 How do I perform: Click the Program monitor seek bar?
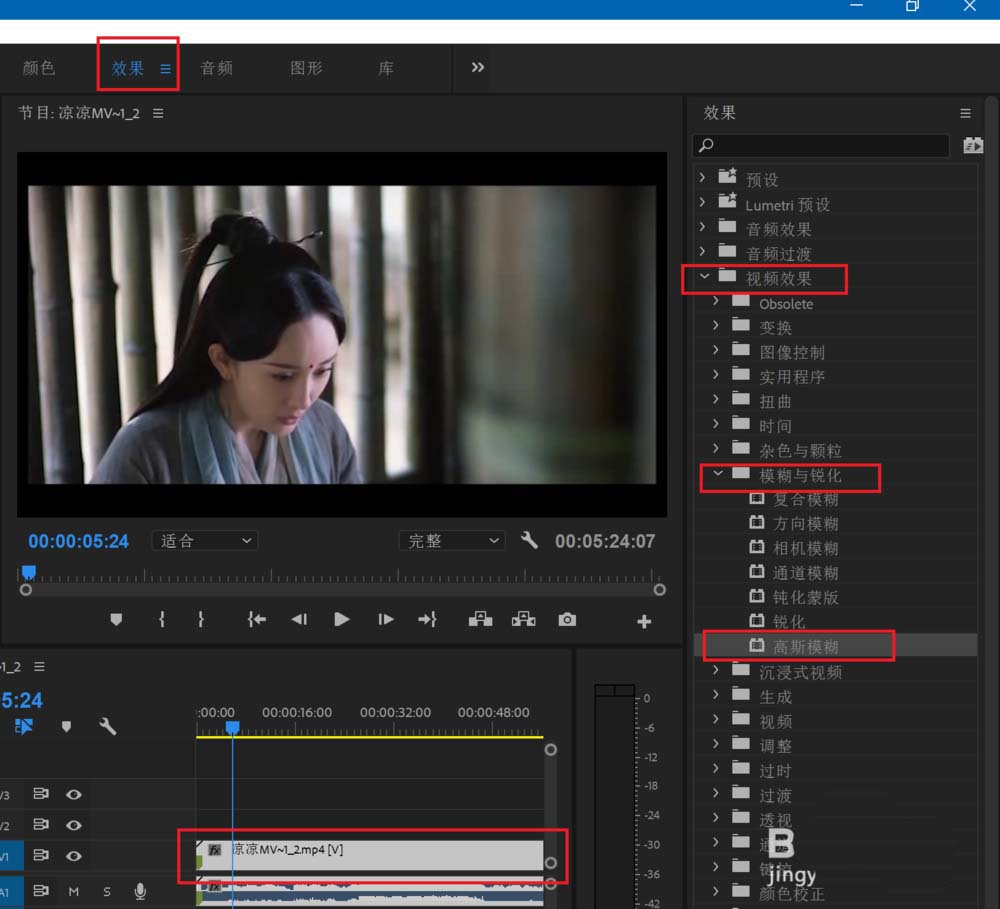tap(340, 572)
